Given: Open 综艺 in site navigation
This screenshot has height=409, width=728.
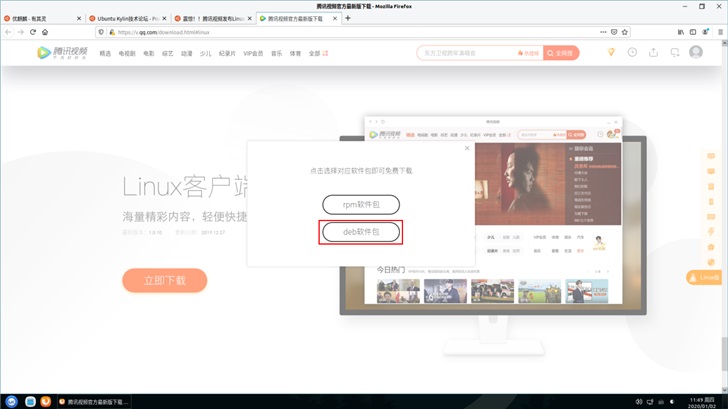Looking at the screenshot, I should coord(168,53).
